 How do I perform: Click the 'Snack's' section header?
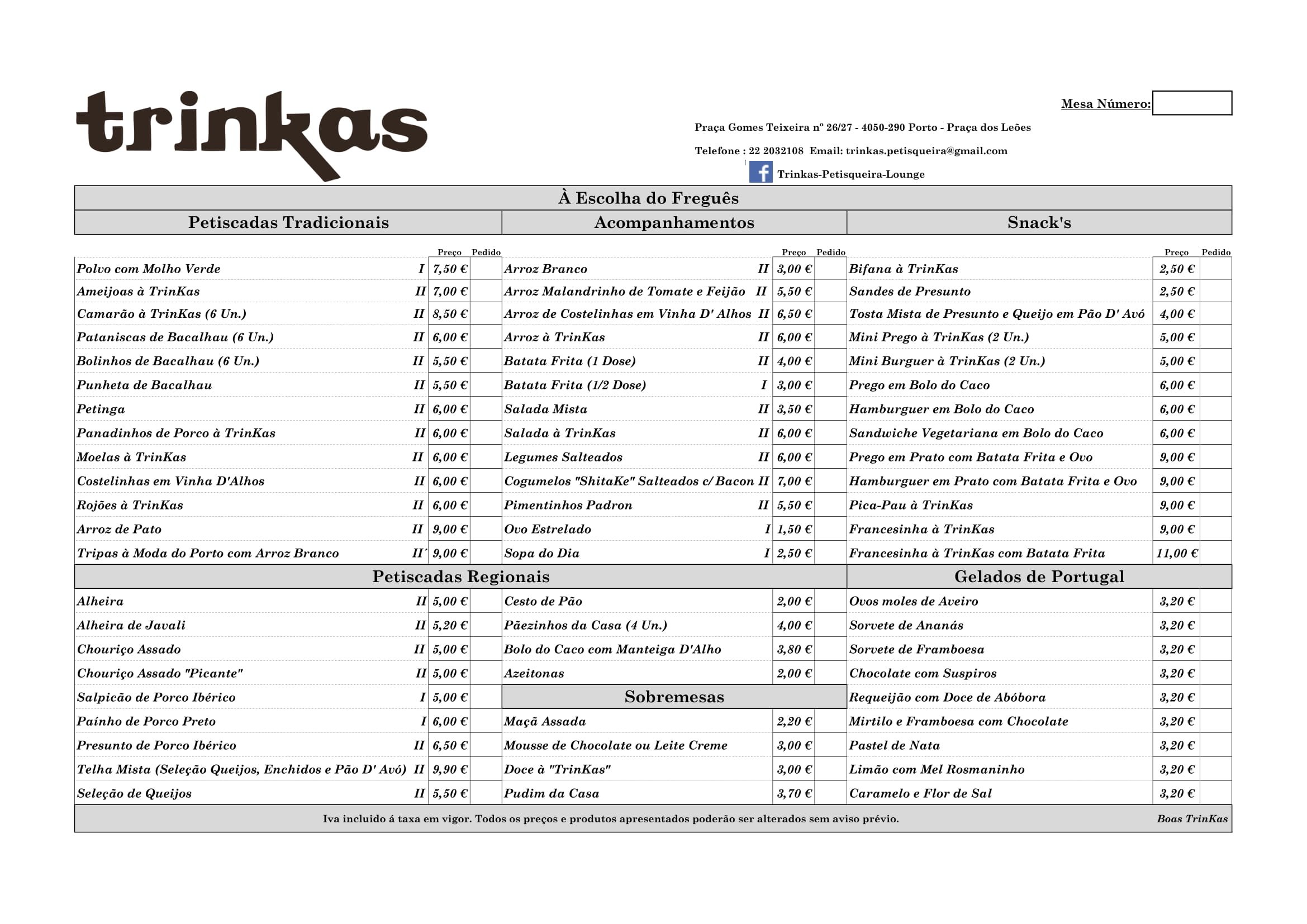[1039, 222]
